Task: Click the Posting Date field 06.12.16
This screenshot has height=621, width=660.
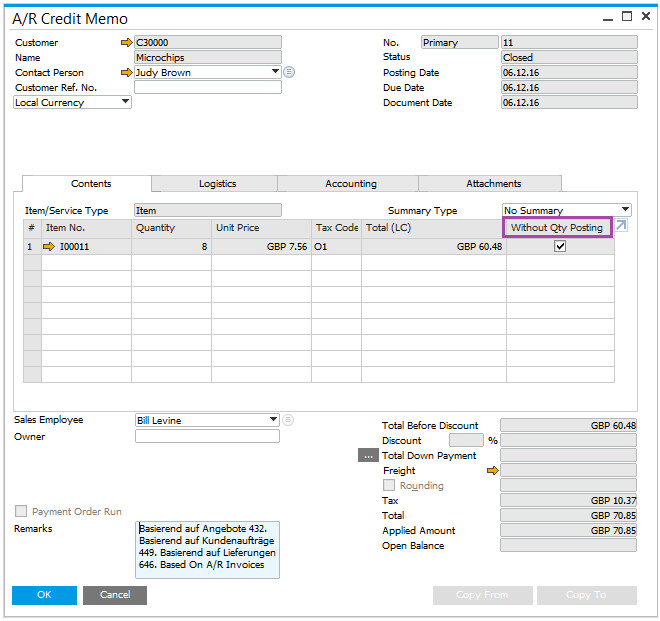Action: coord(569,72)
